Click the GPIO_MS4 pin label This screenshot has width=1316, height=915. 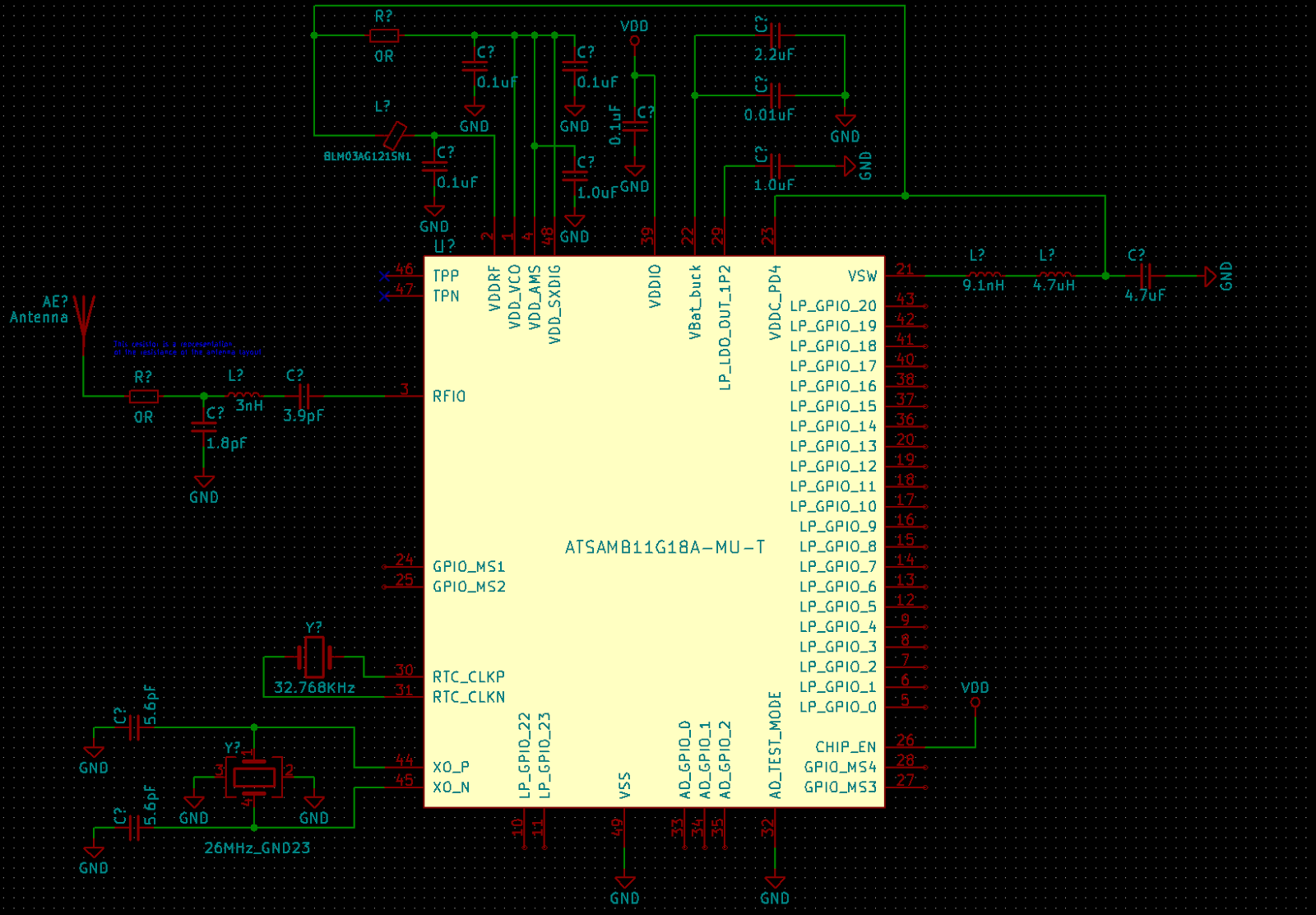click(841, 768)
